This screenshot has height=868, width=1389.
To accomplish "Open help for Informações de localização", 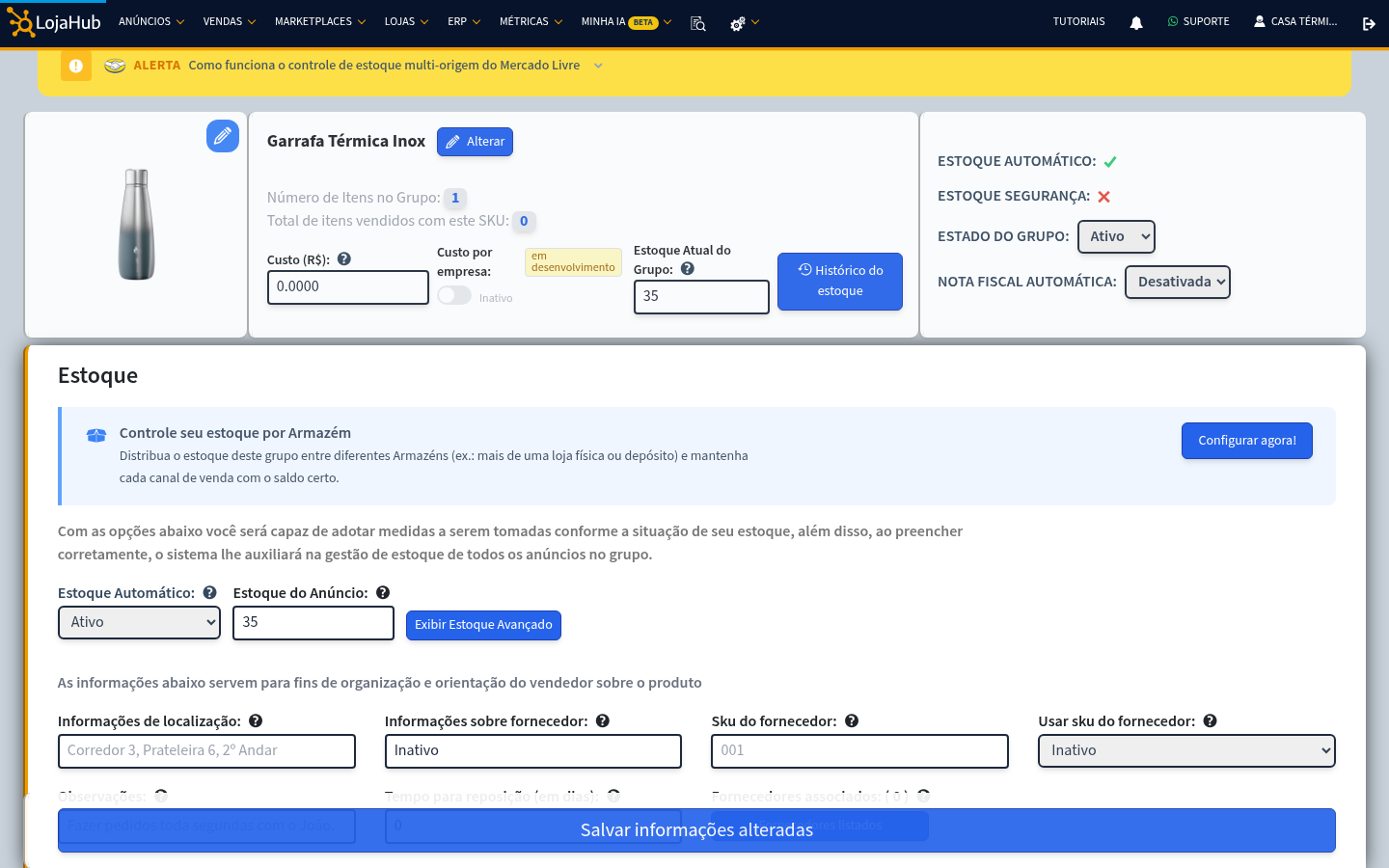I will 256,720.
